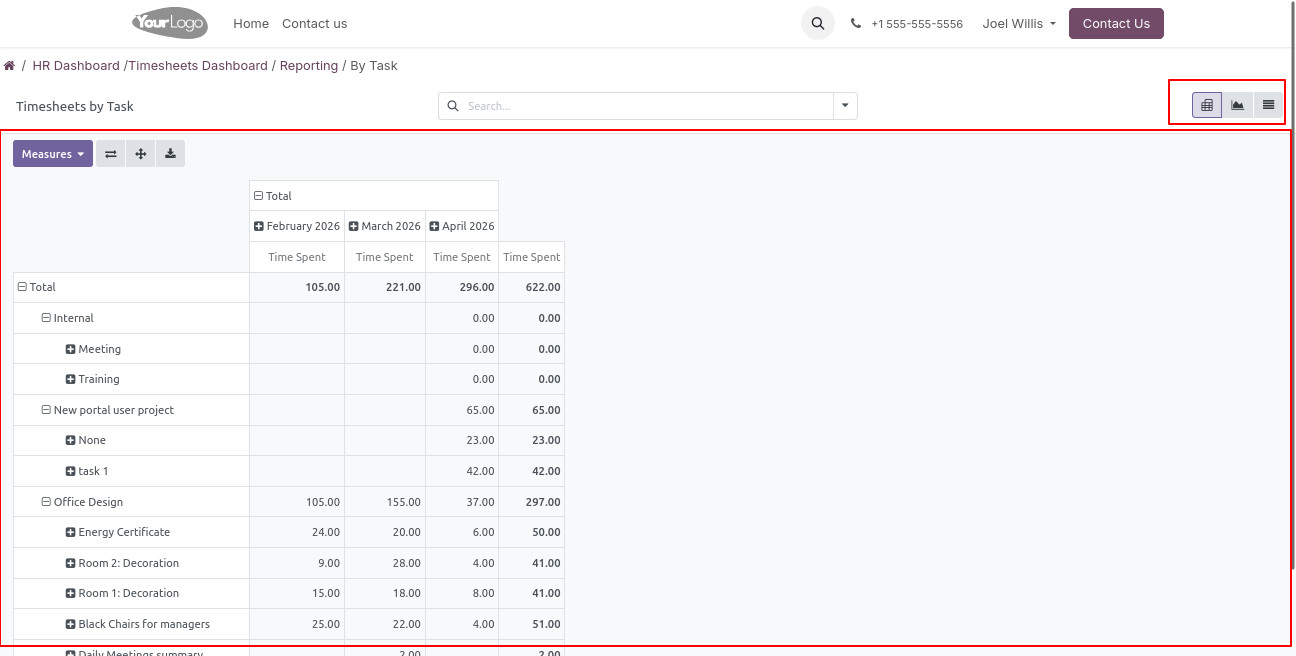Open Contact us in the navigation
This screenshot has width=1296, height=656.
click(x=314, y=24)
